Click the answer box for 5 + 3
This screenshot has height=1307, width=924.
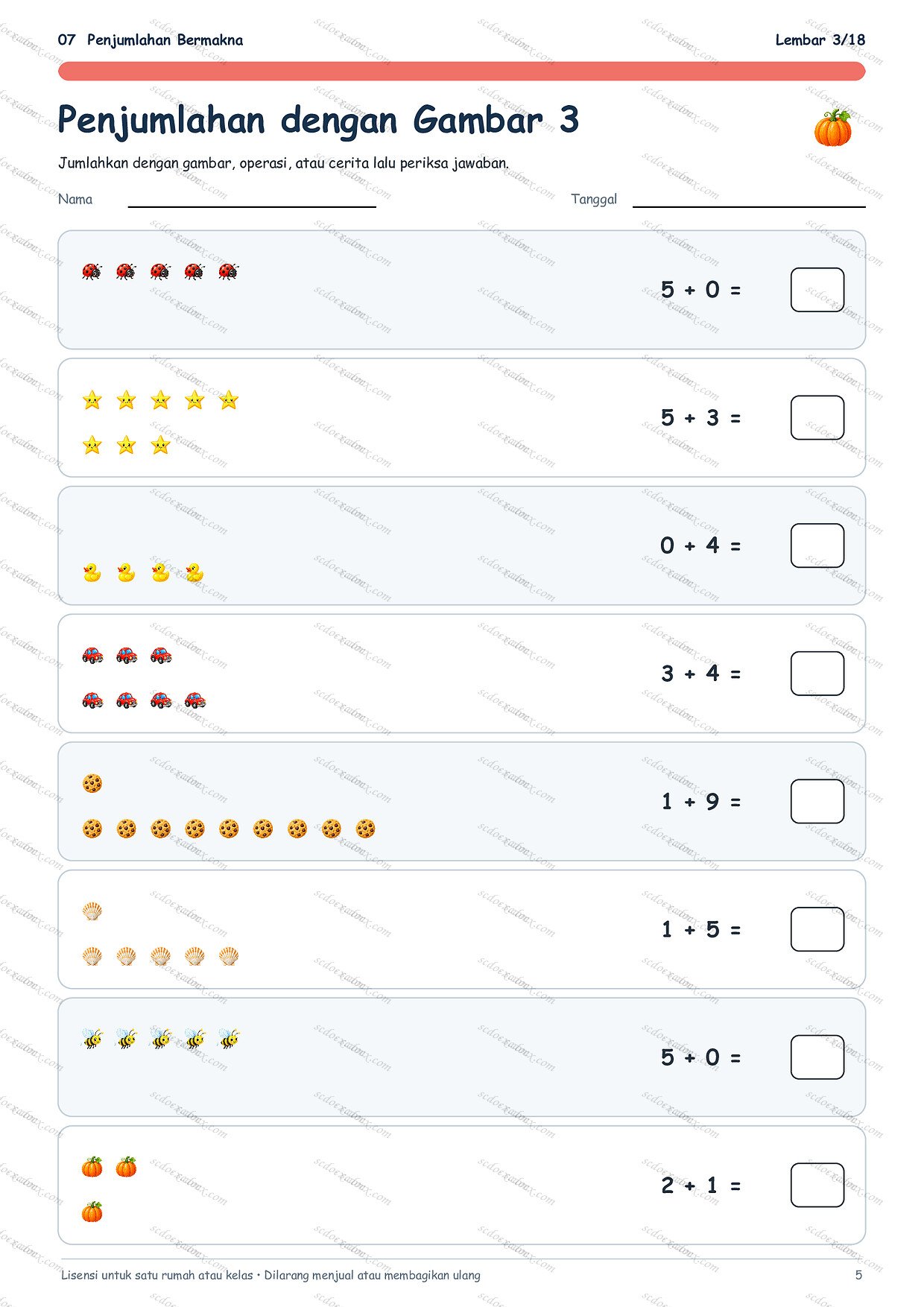point(817,418)
